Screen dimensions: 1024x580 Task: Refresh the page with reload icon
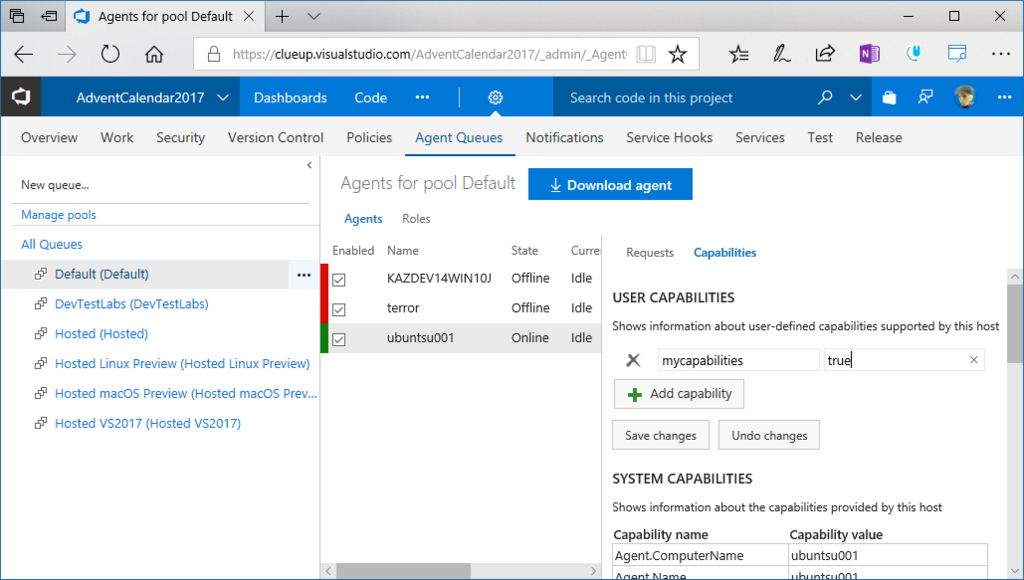[x=110, y=54]
